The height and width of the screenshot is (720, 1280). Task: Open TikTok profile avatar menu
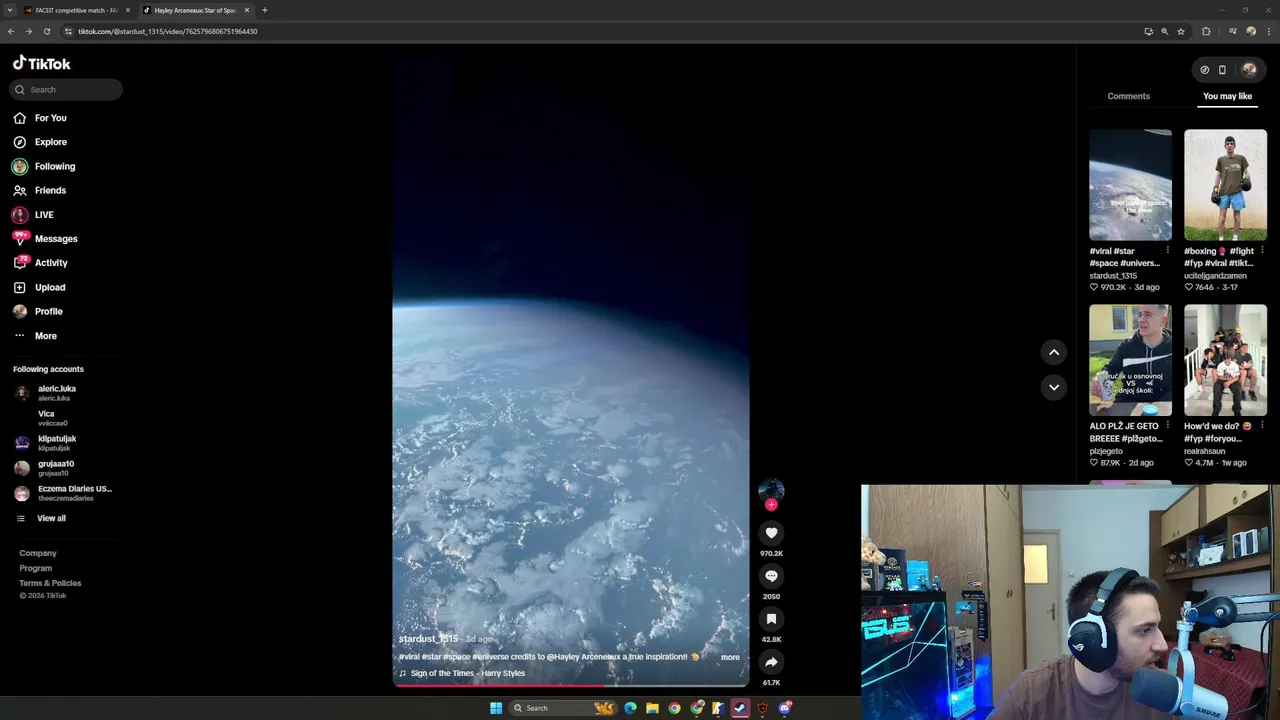1248,69
